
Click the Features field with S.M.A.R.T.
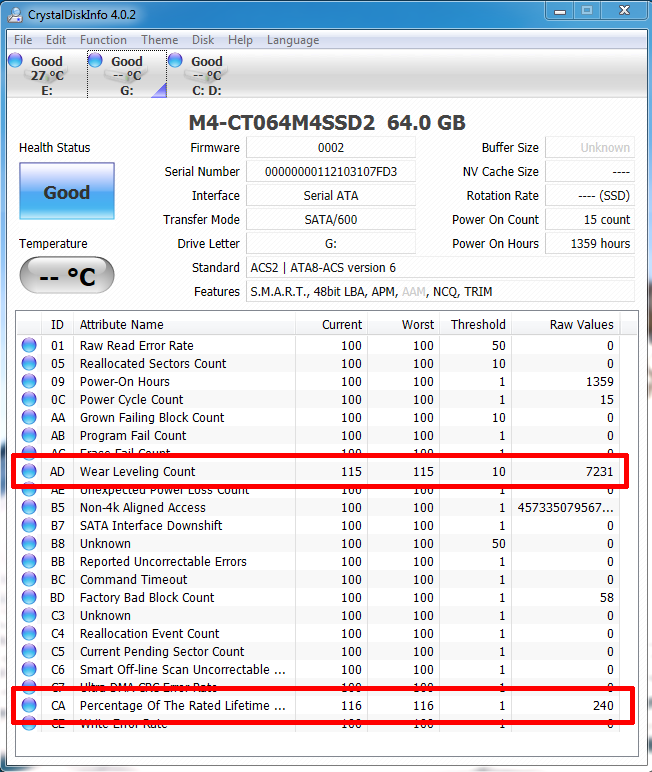coord(440,292)
